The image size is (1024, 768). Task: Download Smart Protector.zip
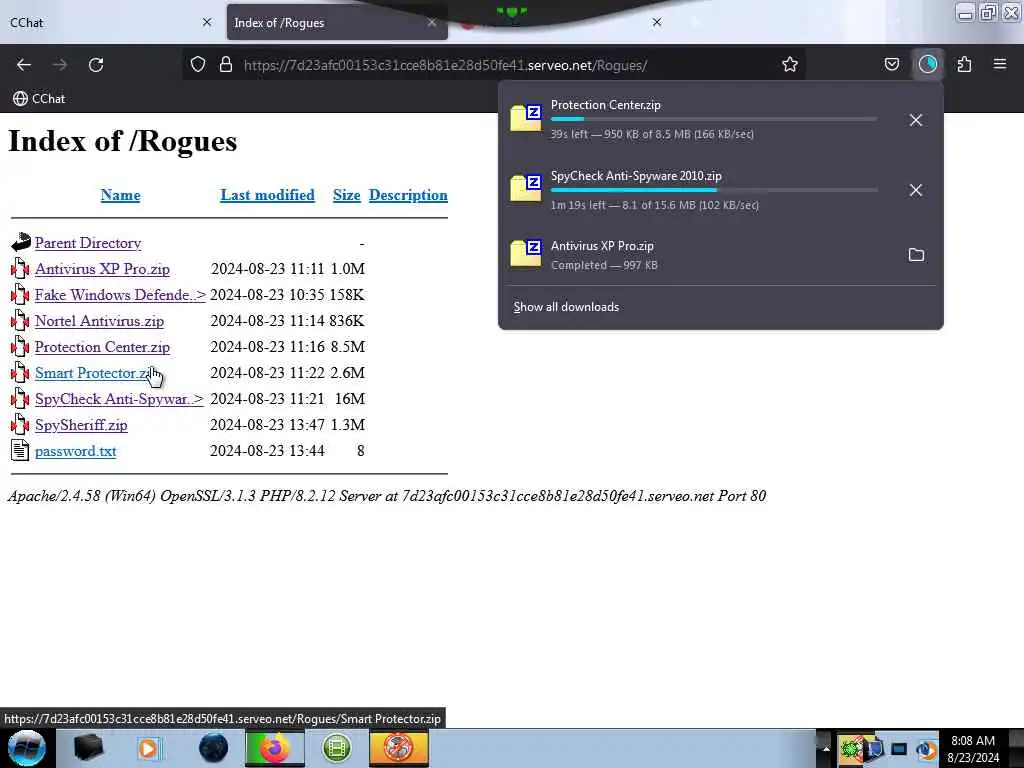coord(94,373)
